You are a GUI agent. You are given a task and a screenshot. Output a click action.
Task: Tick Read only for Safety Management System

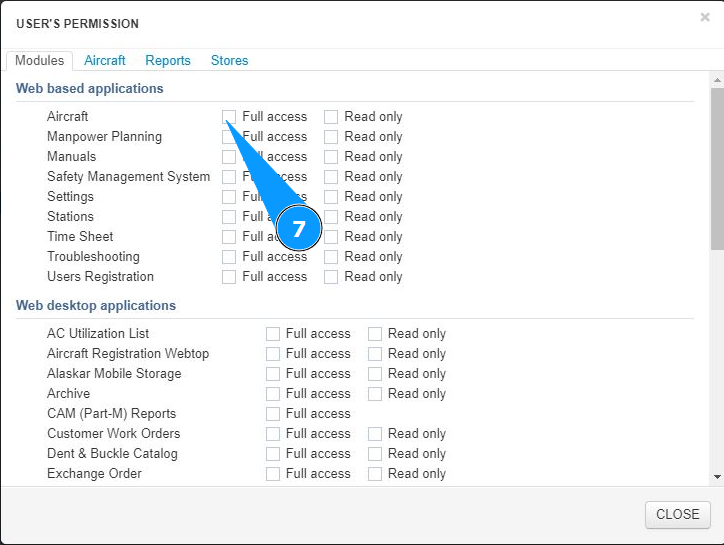pos(331,177)
